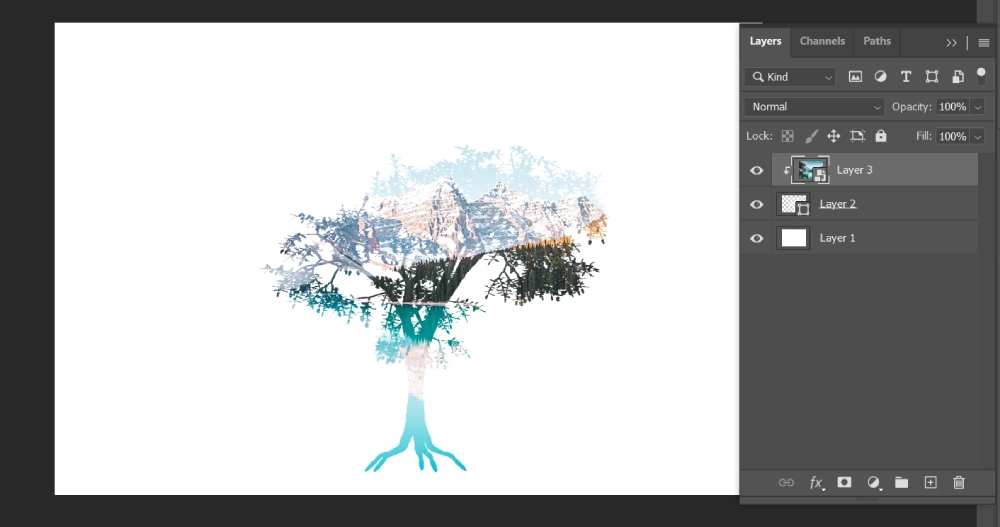Delete layer with trash icon
1000x527 pixels.
(x=959, y=482)
